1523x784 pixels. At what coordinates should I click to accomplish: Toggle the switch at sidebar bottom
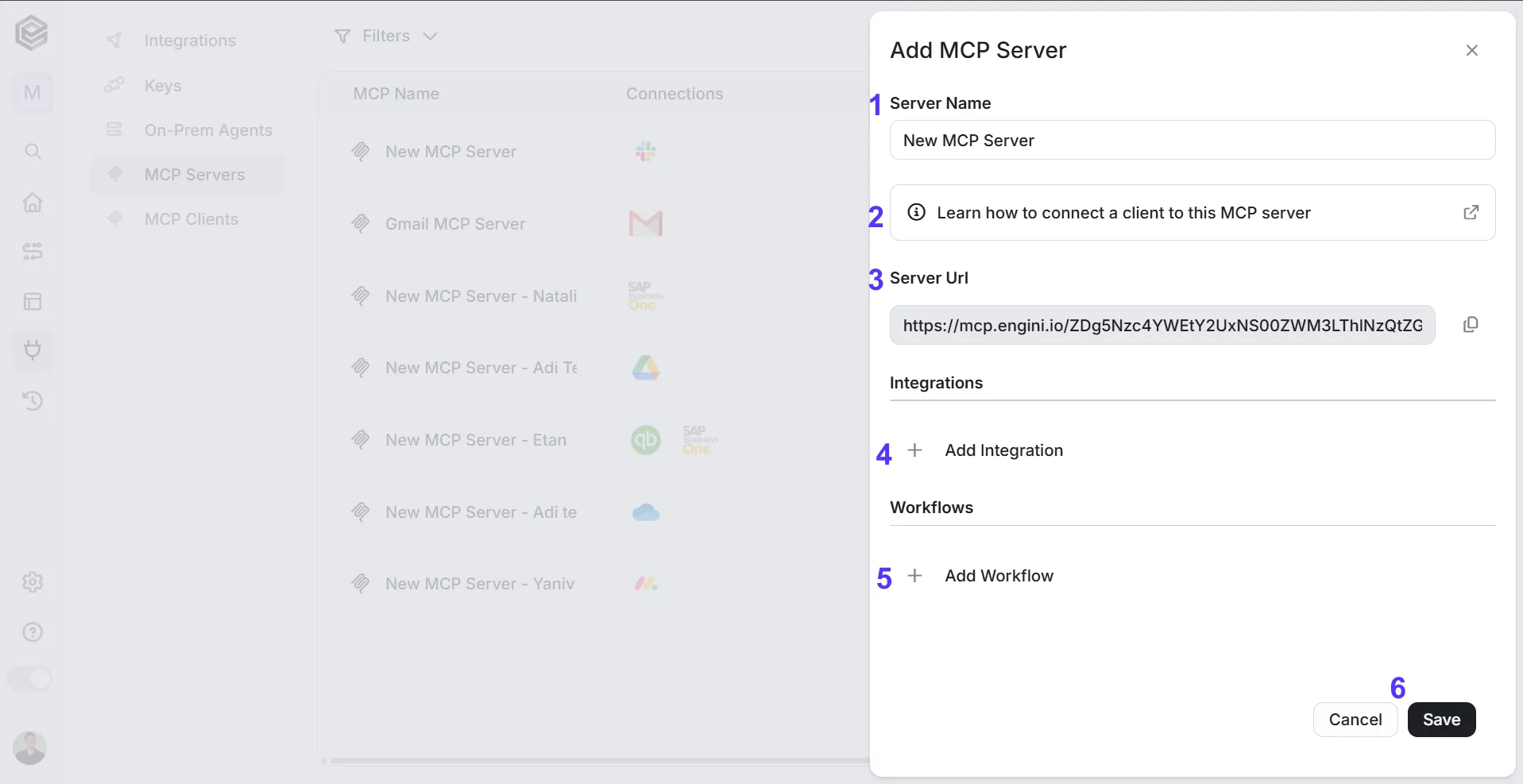(x=30, y=679)
